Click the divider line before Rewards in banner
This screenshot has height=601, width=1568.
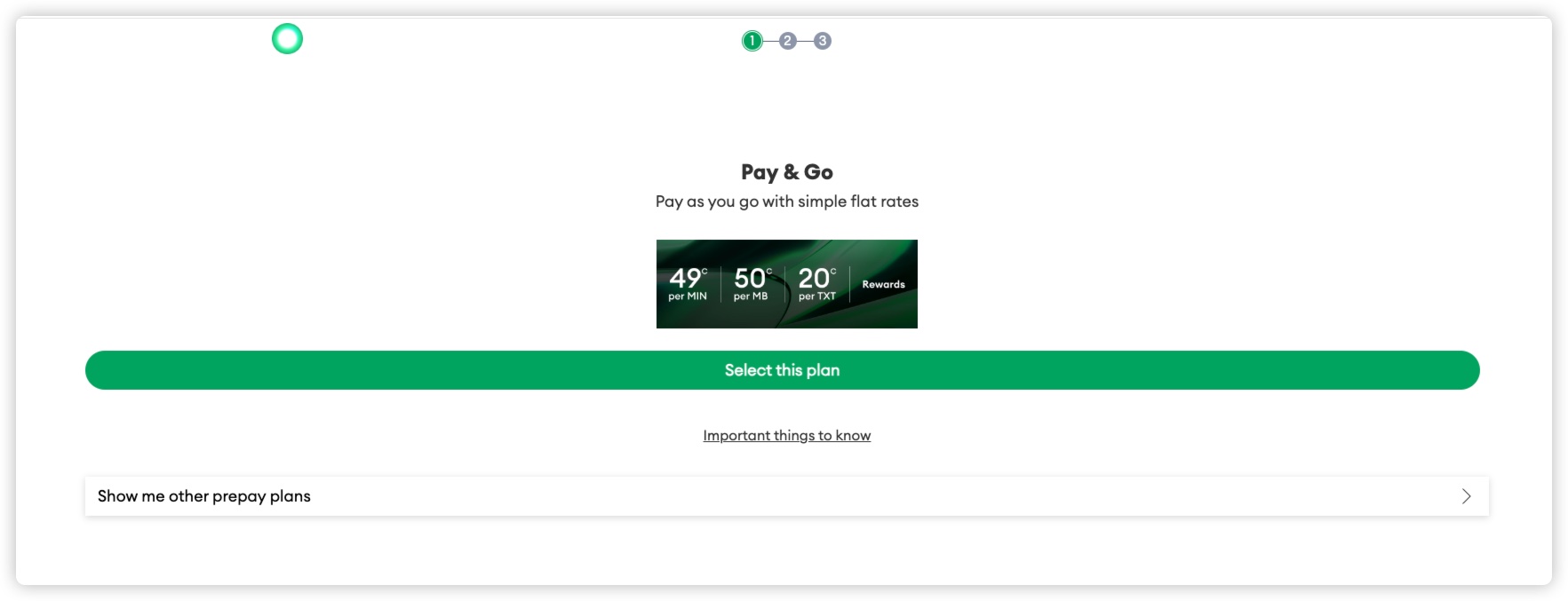point(850,284)
